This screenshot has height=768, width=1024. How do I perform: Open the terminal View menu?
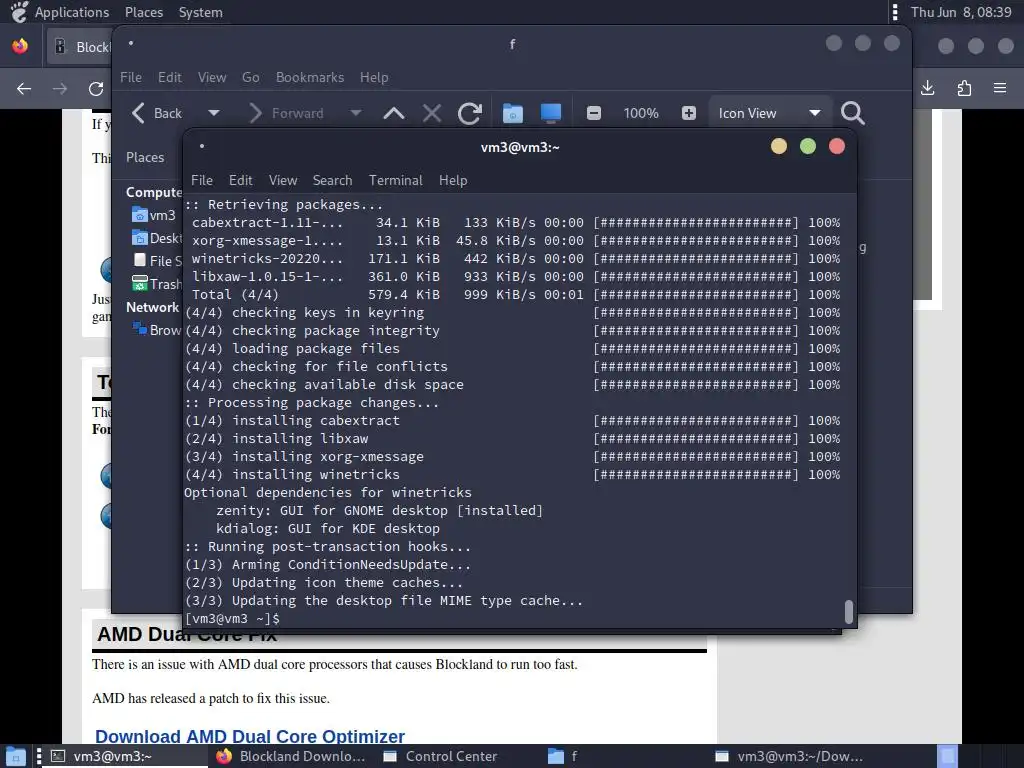pos(283,180)
